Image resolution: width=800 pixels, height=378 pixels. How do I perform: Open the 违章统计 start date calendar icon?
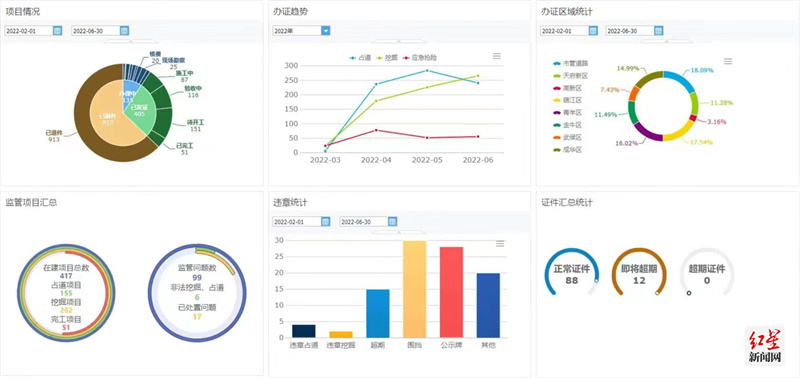click(326, 221)
